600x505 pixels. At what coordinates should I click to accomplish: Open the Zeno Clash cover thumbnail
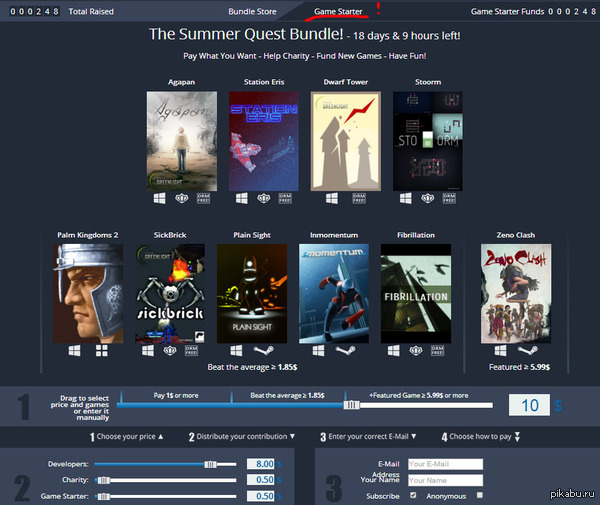click(516, 293)
